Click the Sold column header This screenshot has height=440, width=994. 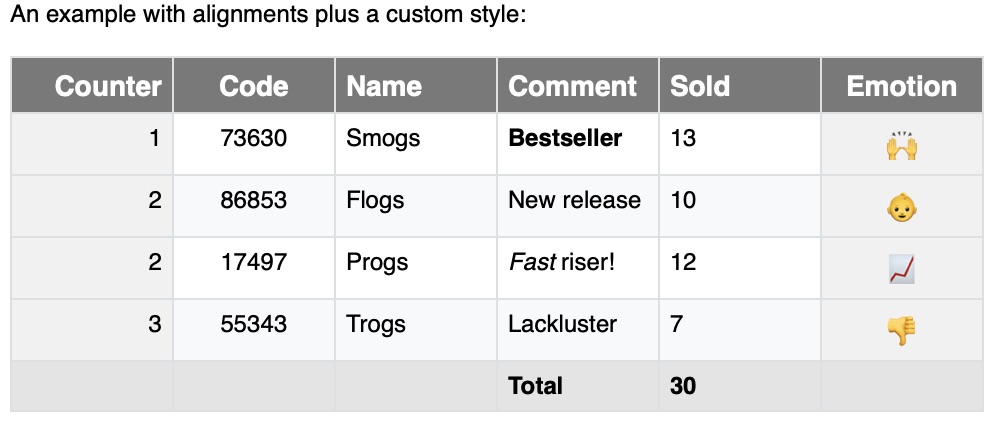700,86
